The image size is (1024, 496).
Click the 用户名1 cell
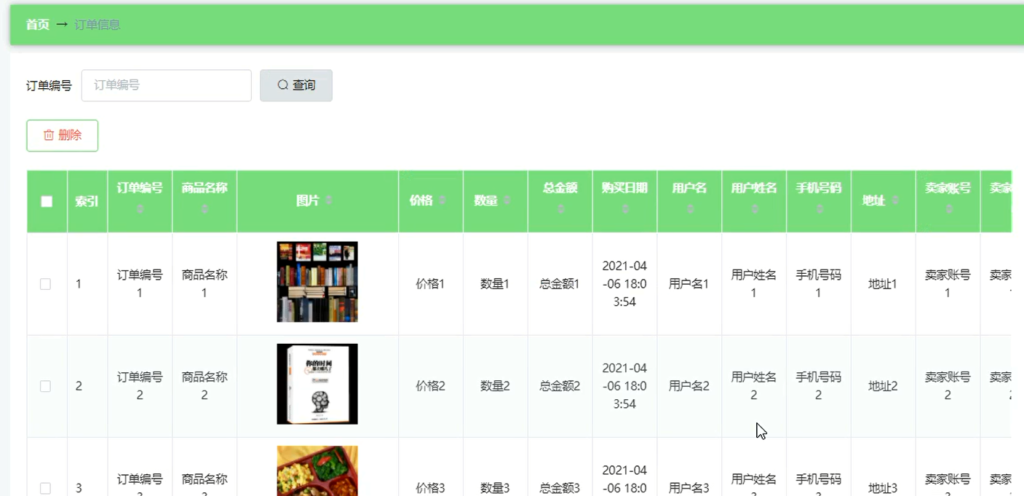(689, 284)
